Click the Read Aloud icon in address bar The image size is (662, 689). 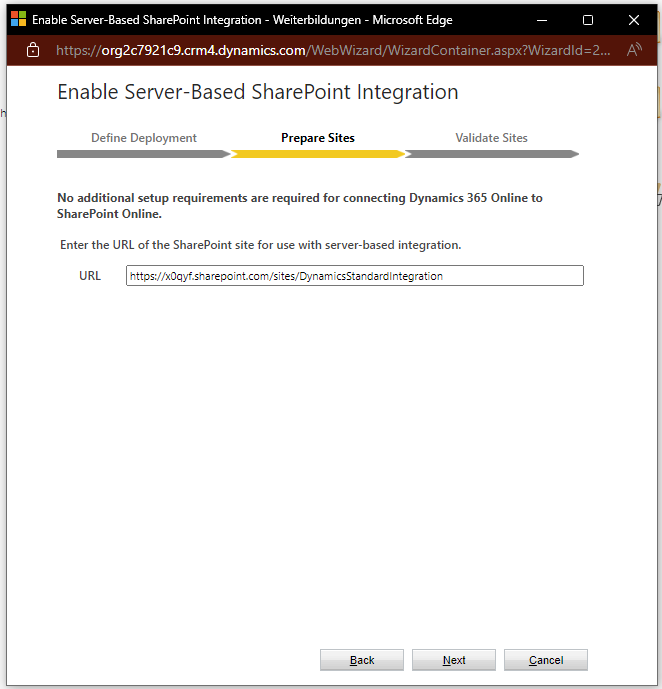tap(634, 50)
